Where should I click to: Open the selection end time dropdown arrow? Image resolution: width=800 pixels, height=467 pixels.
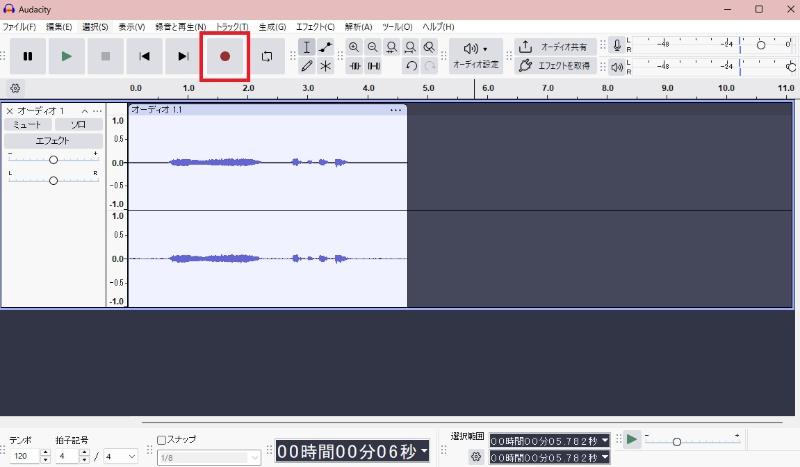[x=605, y=457]
